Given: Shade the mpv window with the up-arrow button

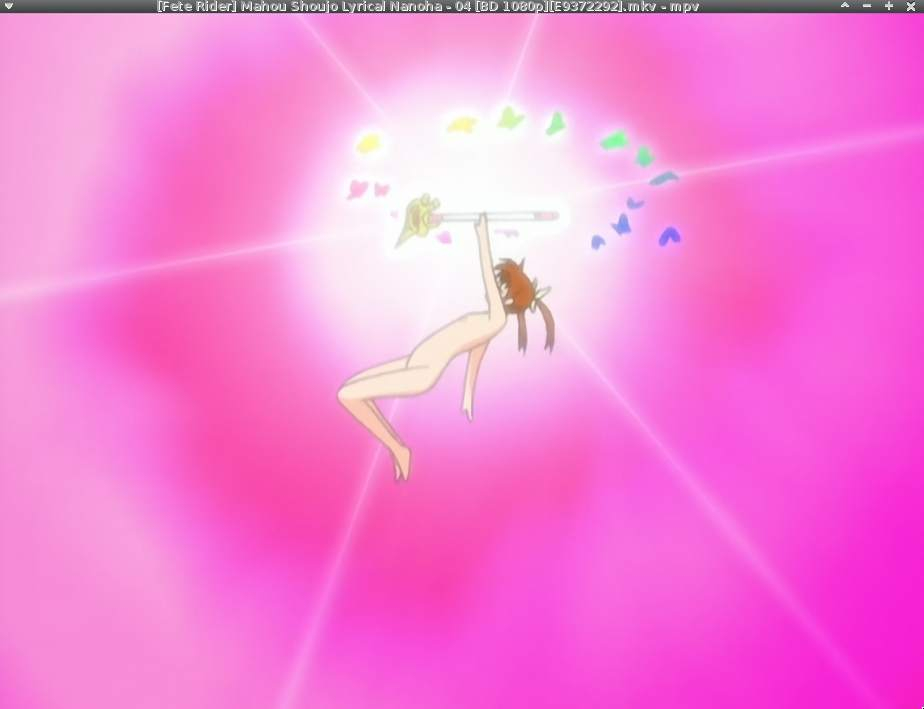Looking at the screenshot, I should click(844, 6).
